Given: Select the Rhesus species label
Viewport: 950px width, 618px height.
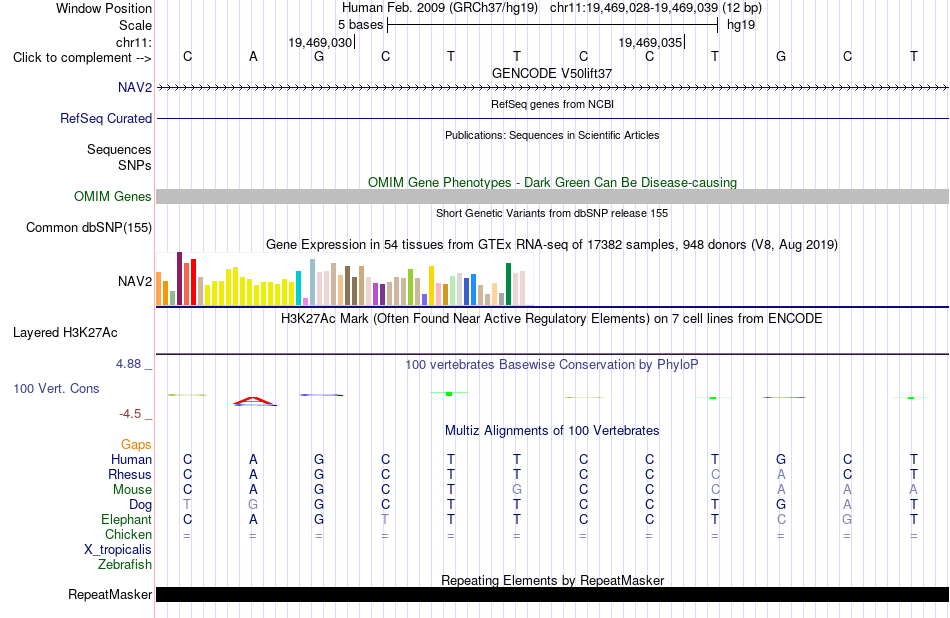Looking at the screenshot, I should tap(130, 474).
